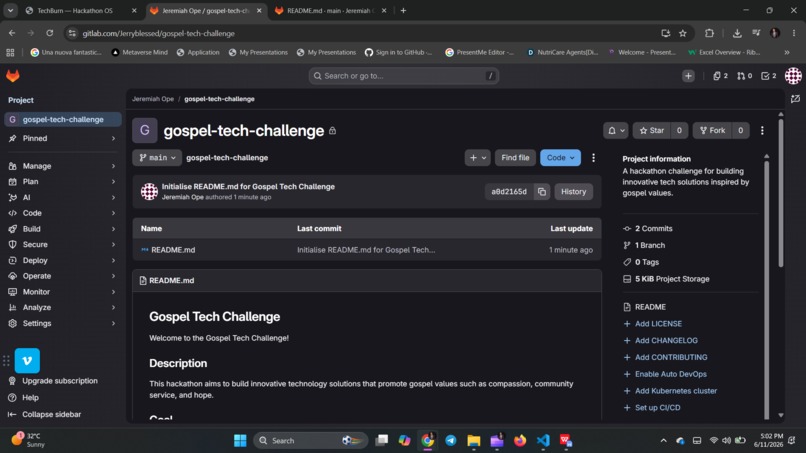Click the Star project button
The image size is (806, 453).
tap(651, 131)
